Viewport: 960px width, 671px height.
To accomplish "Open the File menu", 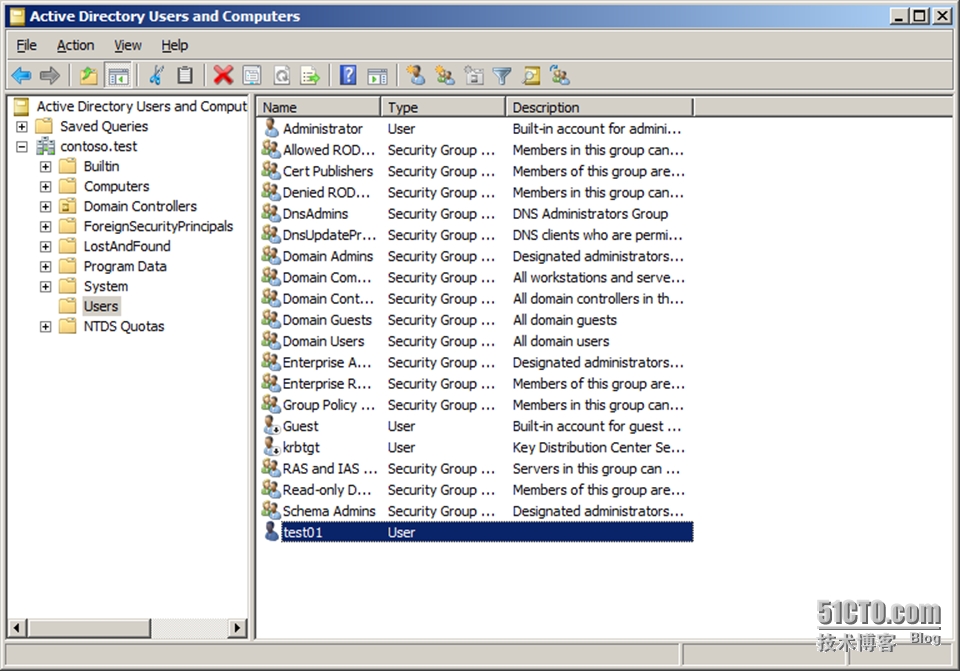I will [26, 45].
